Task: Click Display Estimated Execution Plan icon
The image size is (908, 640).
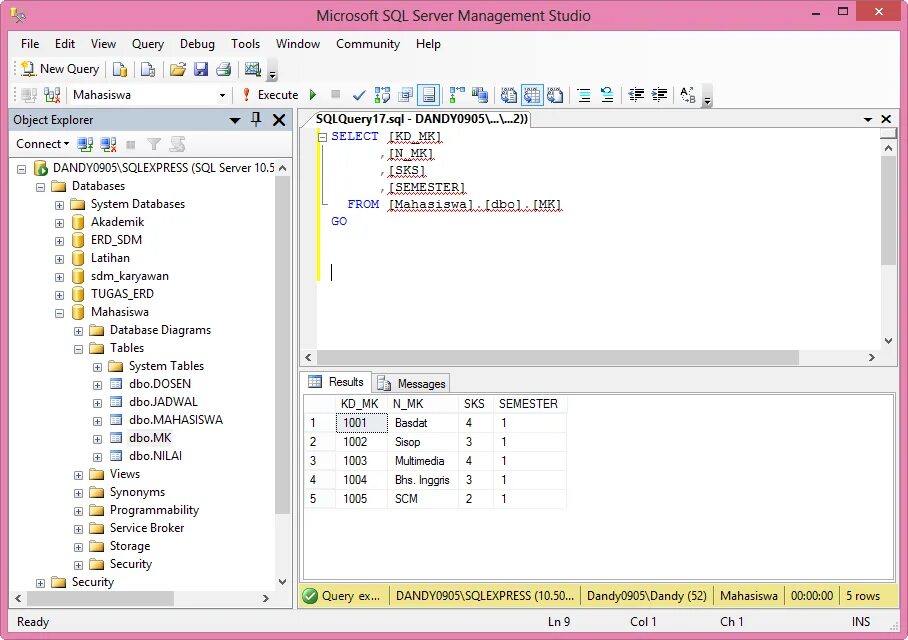Action: [x=382, y=95]
